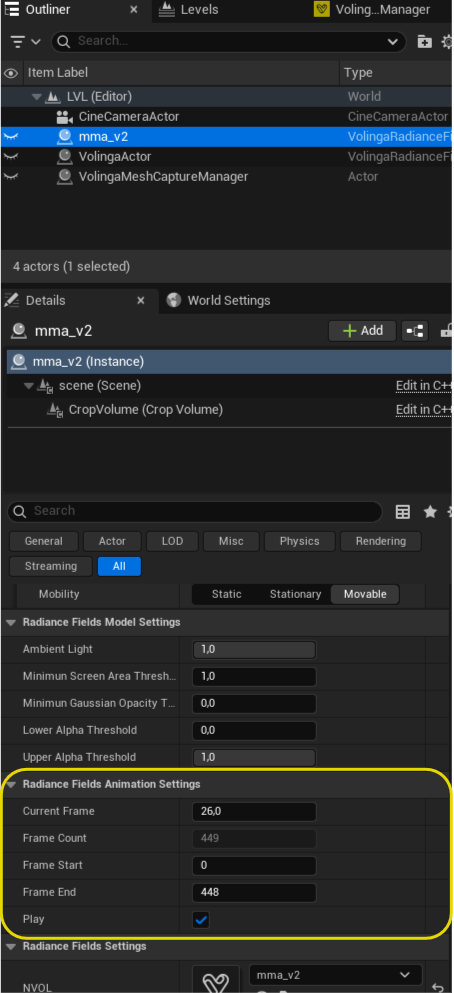
Task: Set Mobility to Static
Action: 227,594
